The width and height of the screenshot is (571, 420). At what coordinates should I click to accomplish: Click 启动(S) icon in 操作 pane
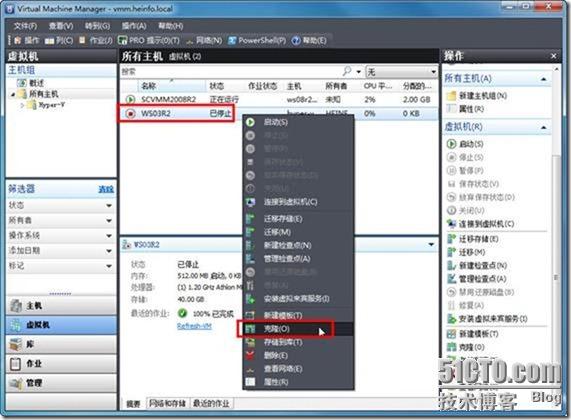(x=451, y=144)
